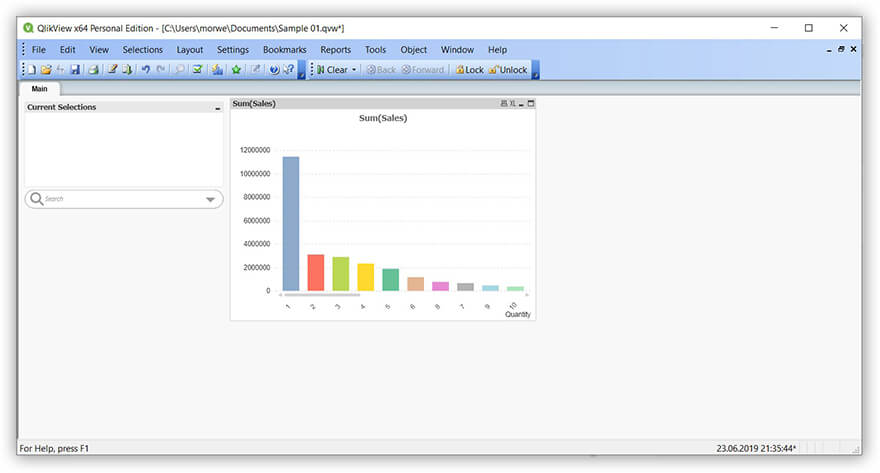Open the View menu
The width and height of the screenshot is (880, 473).
click(x=99, y=49)
